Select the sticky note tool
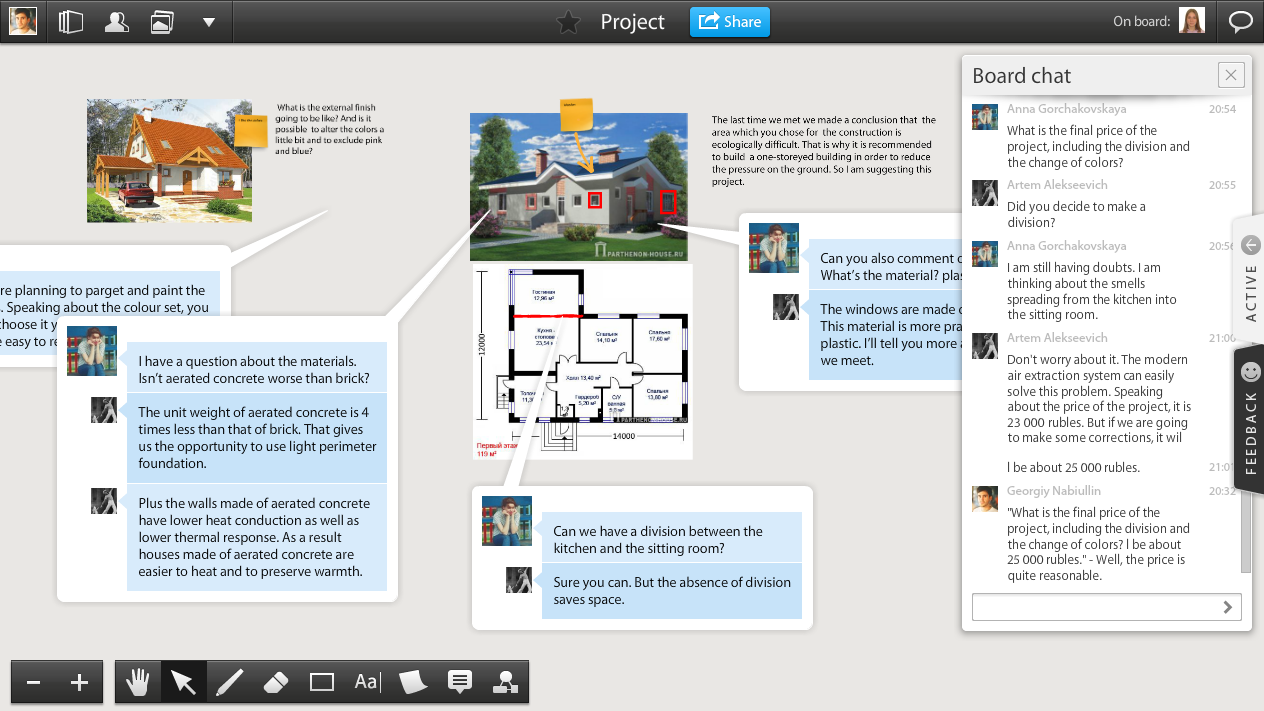Viewport: 1264px width, 711px height. point(413,682)
